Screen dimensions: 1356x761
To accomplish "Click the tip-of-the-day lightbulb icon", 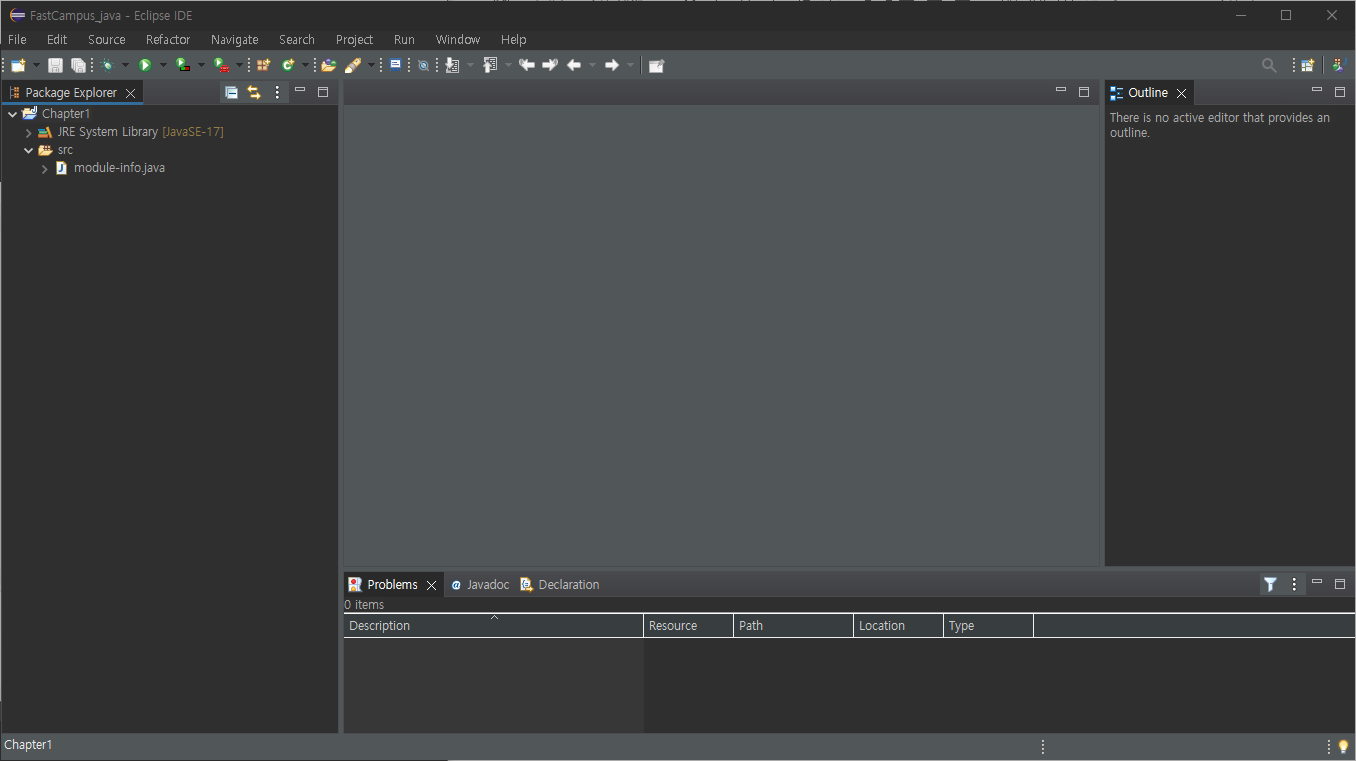I will click(1343, 746).
